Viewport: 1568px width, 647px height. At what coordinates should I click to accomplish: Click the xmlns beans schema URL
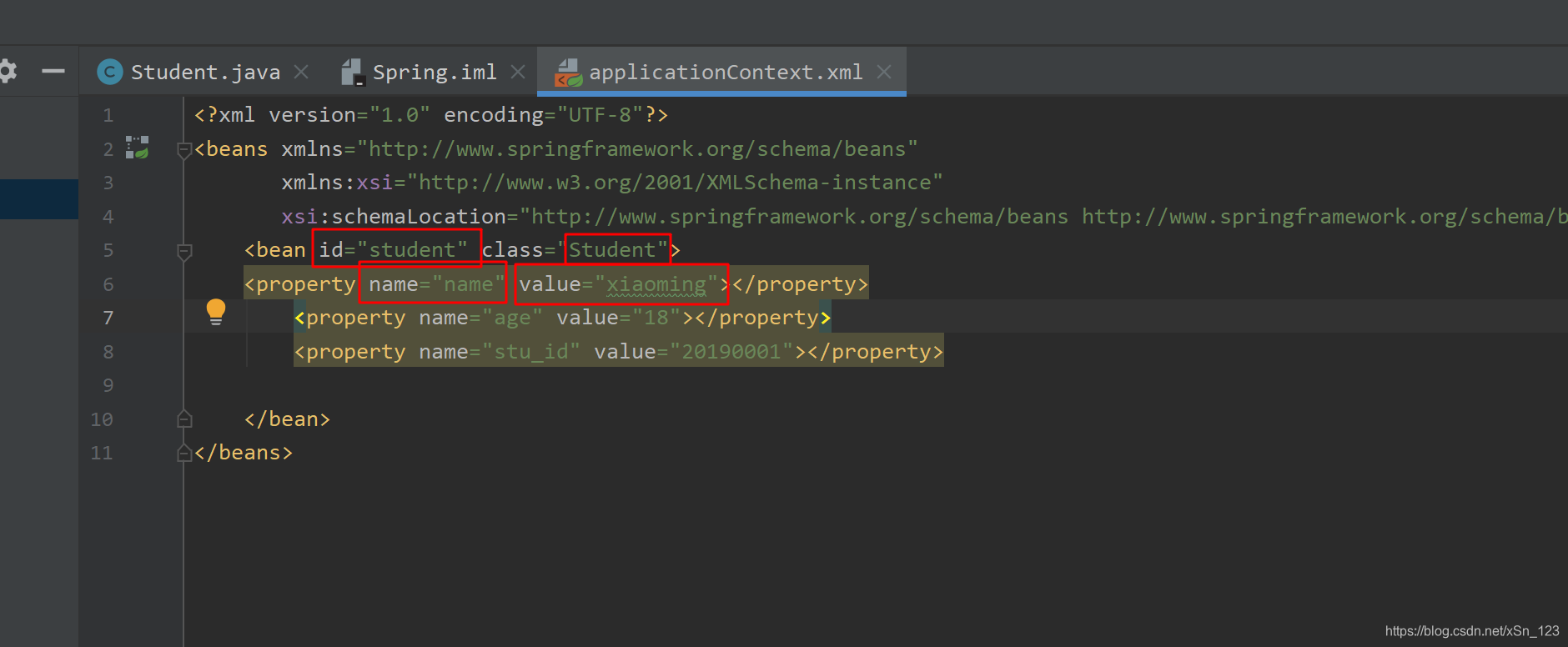click(637, 149)
